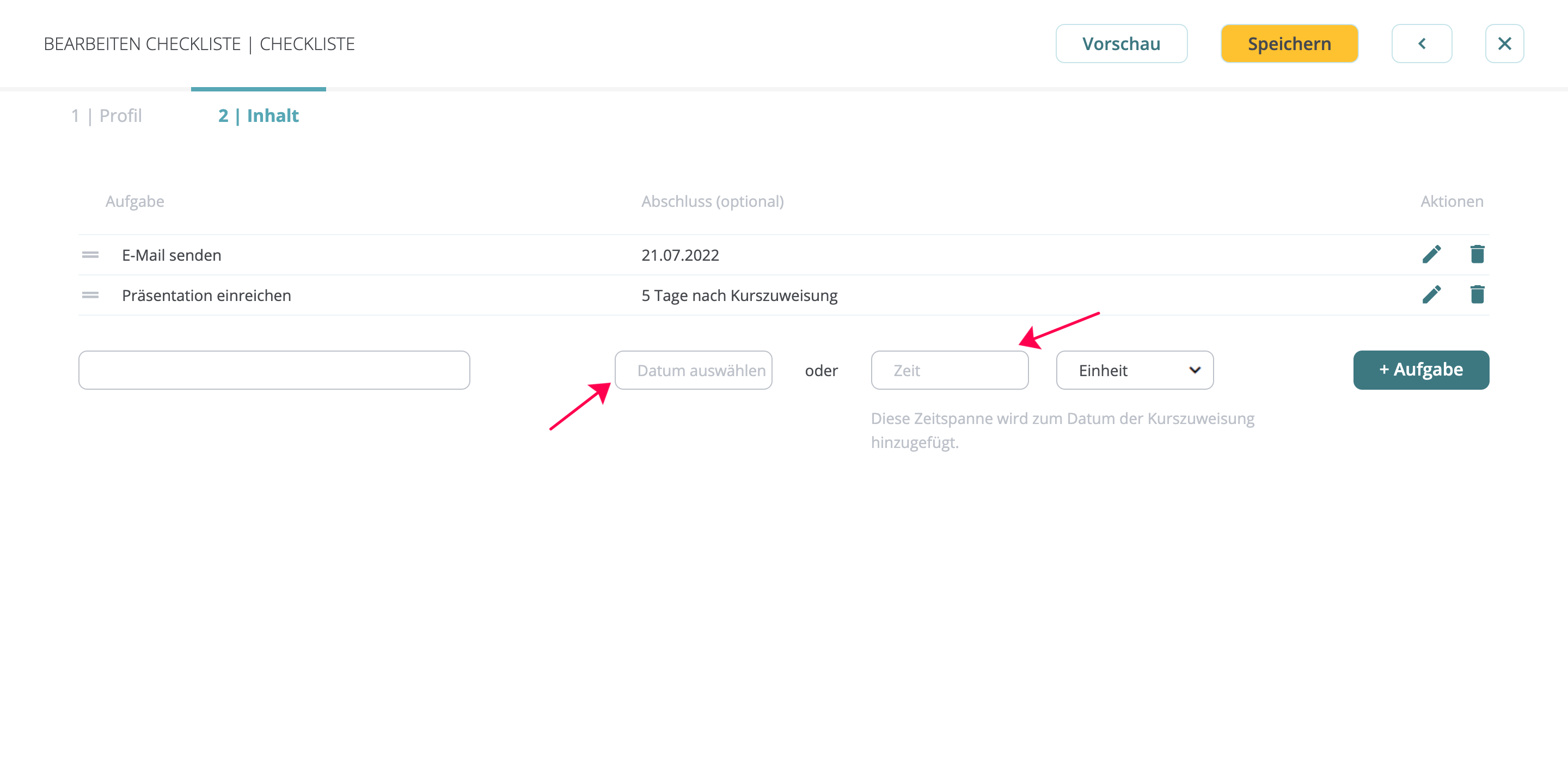The width and height of the screenshot is (1568, 774).
Task: Click the 21.07.2022 completion date
Action: [680, 255]
